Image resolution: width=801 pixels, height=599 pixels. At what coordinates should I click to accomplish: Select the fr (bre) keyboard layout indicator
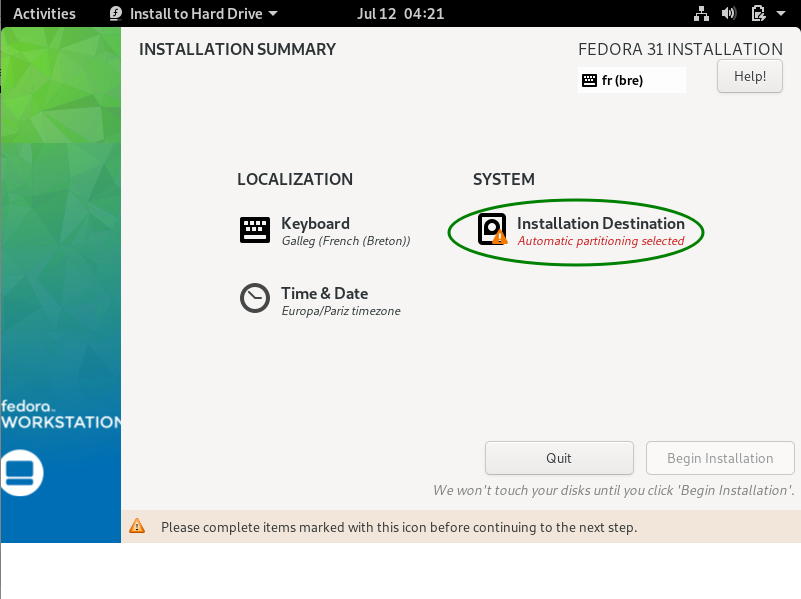point(631,80)
